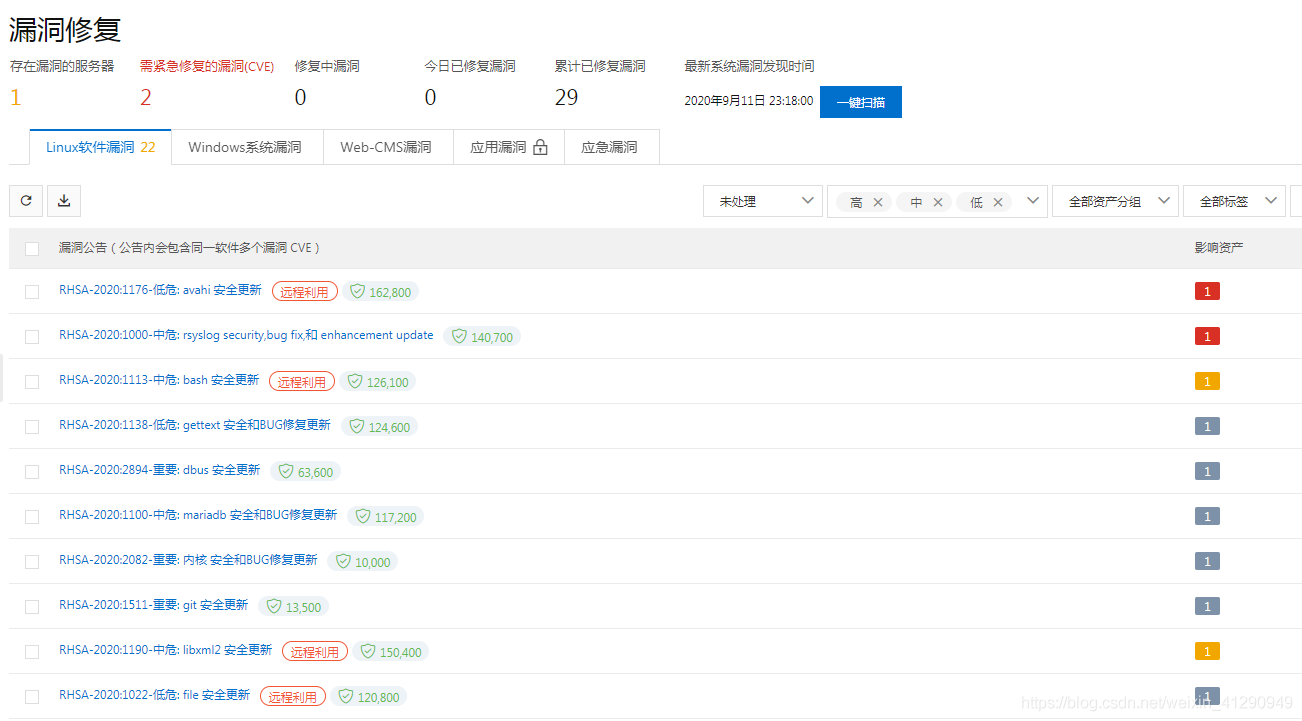Click the 一键扫描 scan button
This screenshot has width=1302, height=721.
coord(861,102)
